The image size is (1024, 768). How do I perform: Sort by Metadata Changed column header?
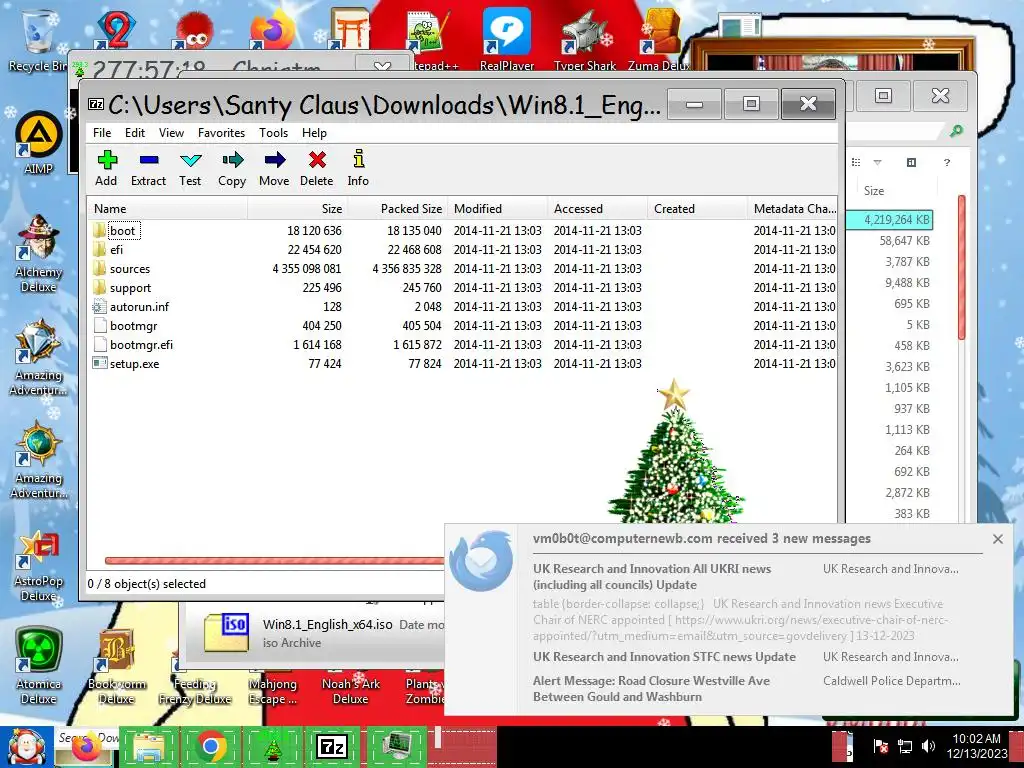click(x=793, y=209)
